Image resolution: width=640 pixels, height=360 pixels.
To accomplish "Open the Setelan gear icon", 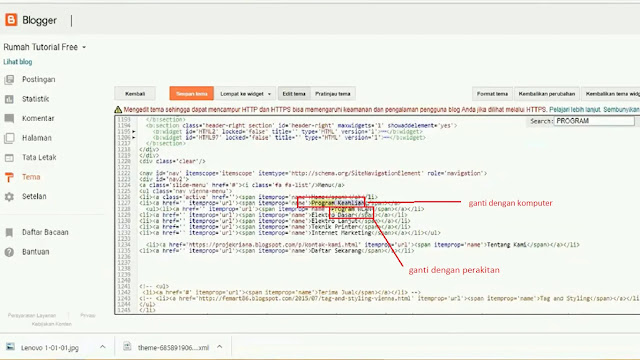I will pyautogui.click(x=9, y=197).
